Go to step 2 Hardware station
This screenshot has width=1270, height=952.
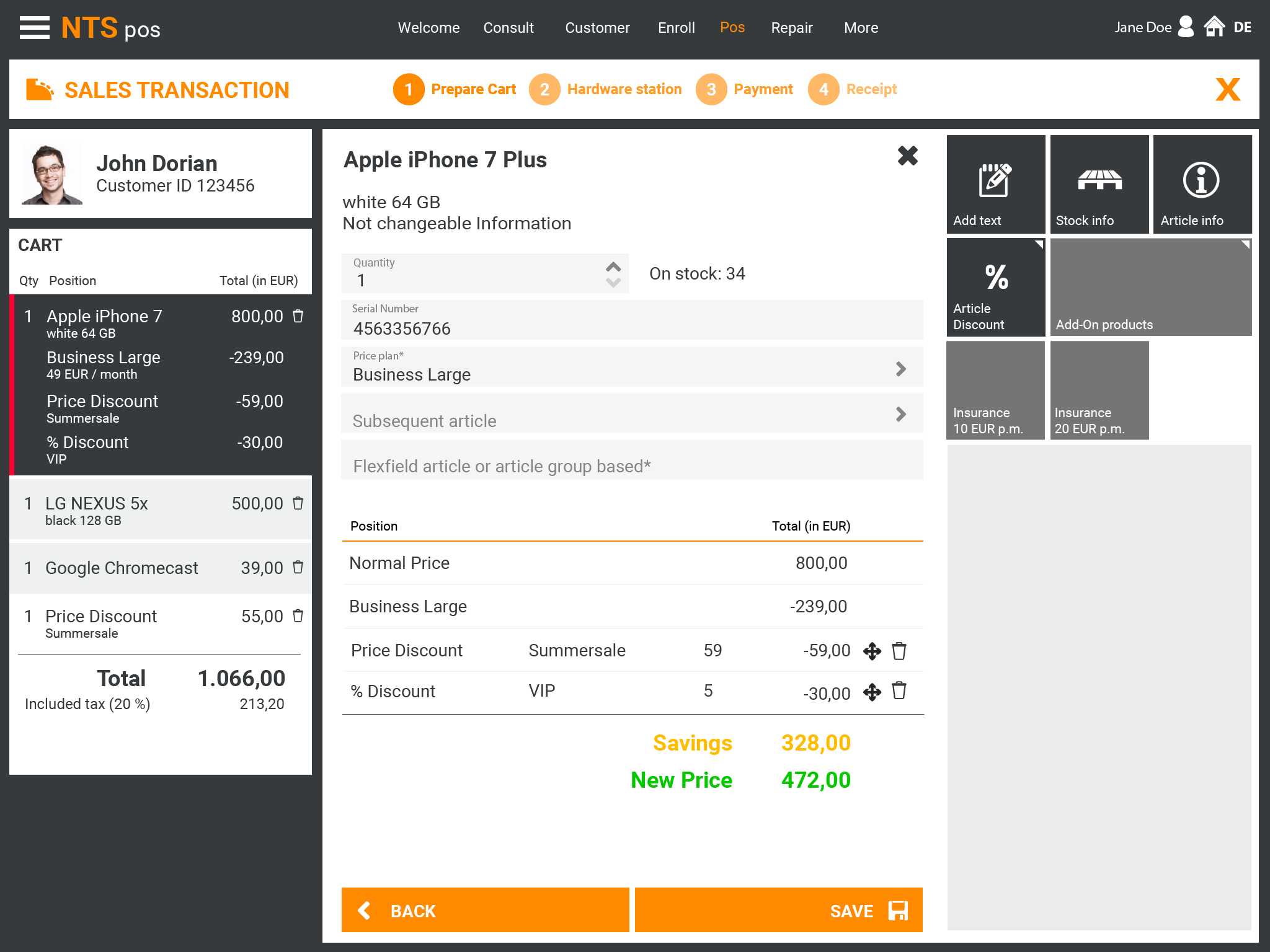[605, 89]
